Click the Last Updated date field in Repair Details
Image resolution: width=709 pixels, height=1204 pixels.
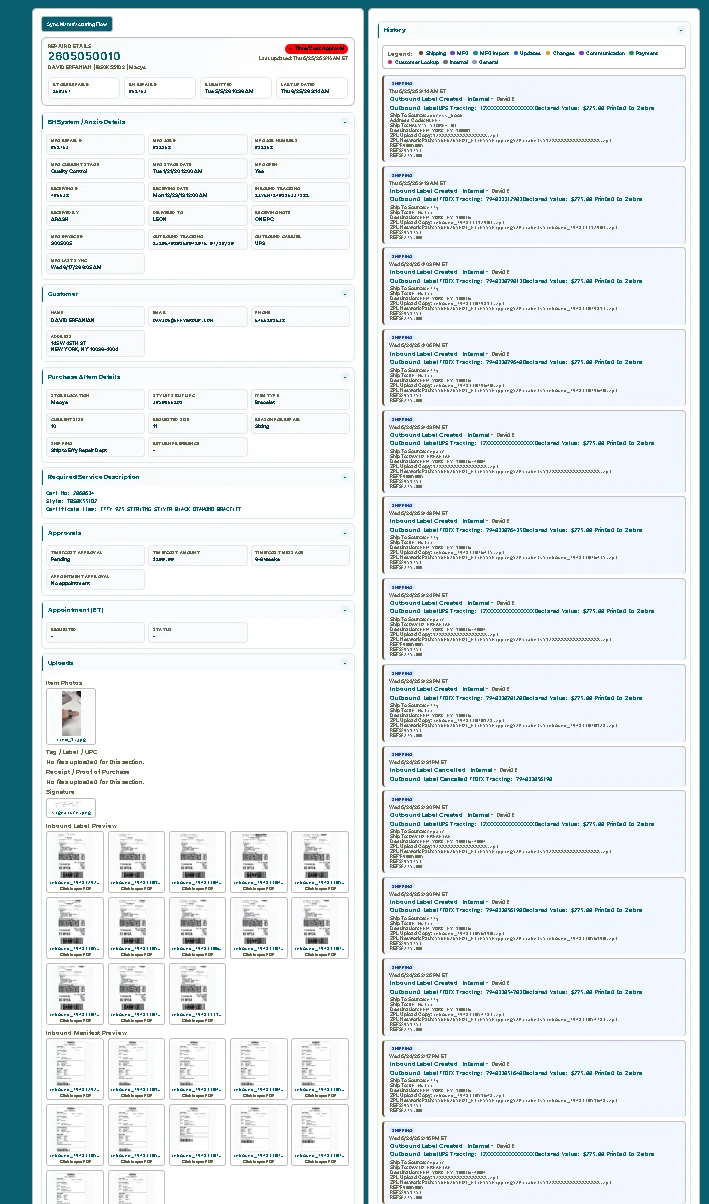[x=313, y=88]
